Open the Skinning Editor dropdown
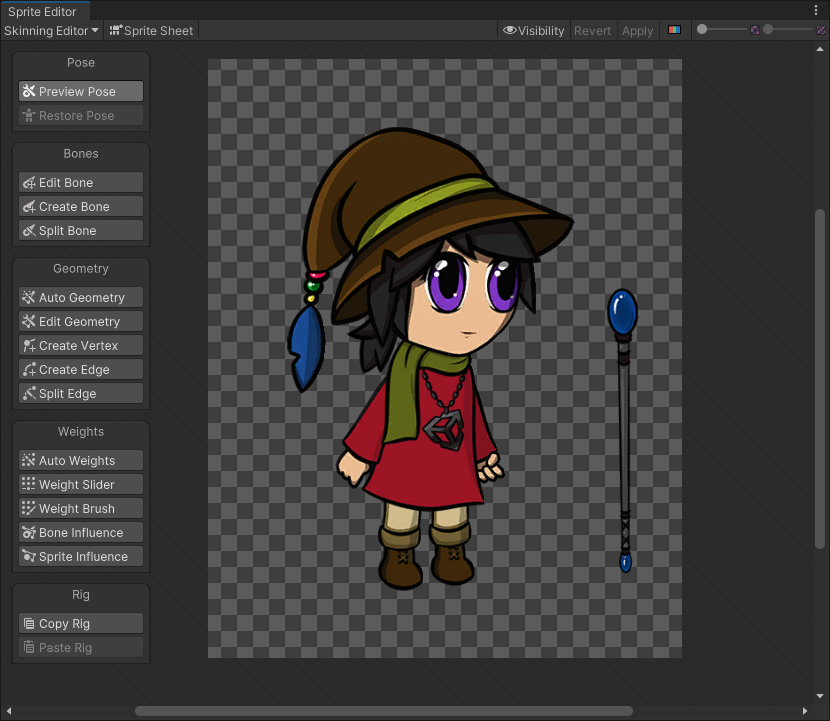Viewport: 830px width, 721px height. click(52, 31)
